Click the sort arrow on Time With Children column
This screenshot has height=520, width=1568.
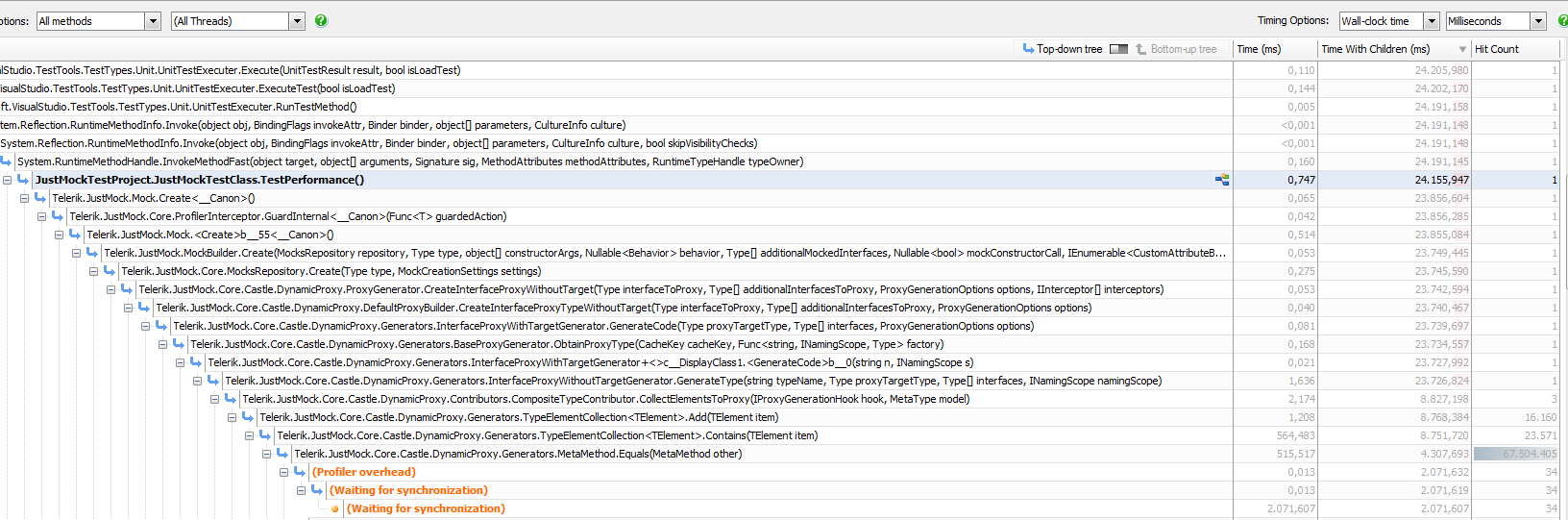1462,50
